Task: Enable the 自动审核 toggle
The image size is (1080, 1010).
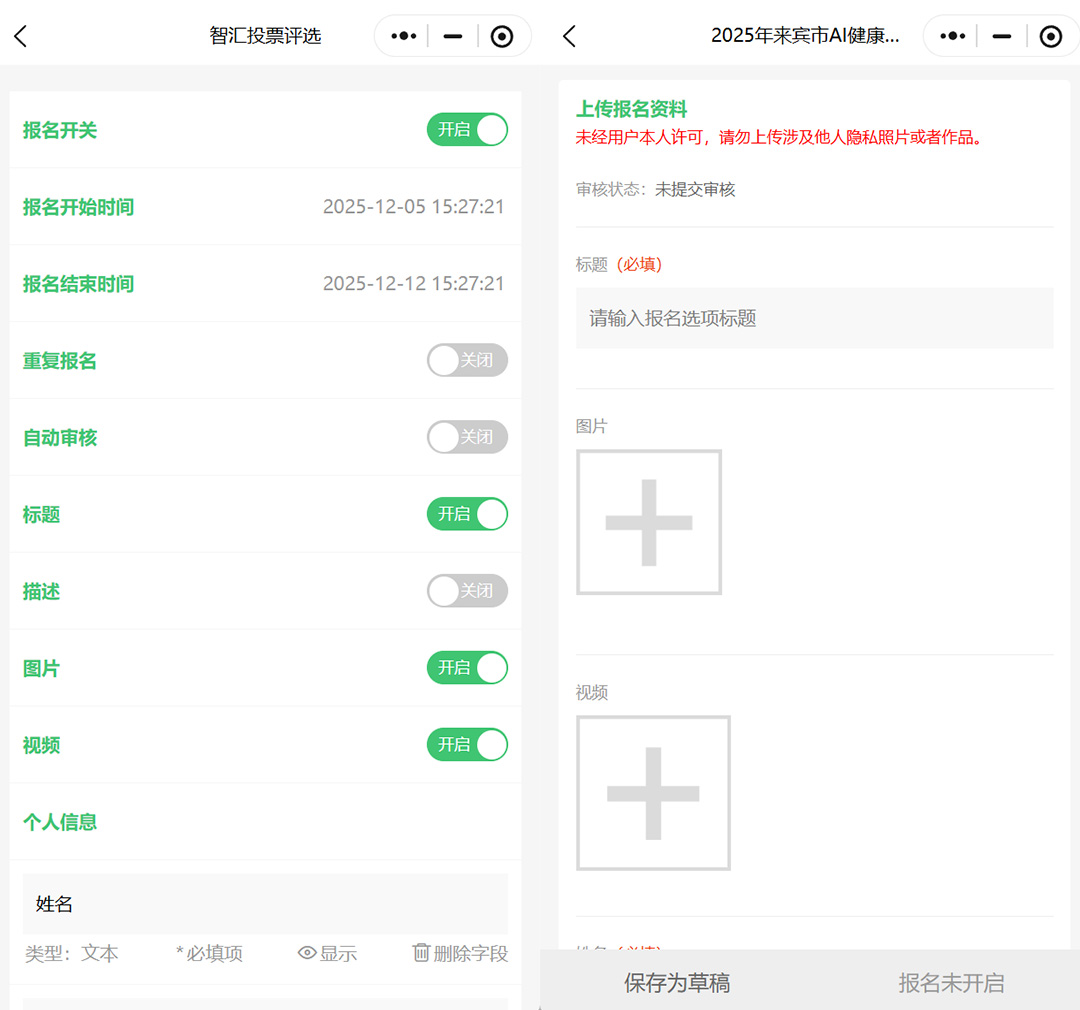Action: pyautogui.click(x=467, y=437)
